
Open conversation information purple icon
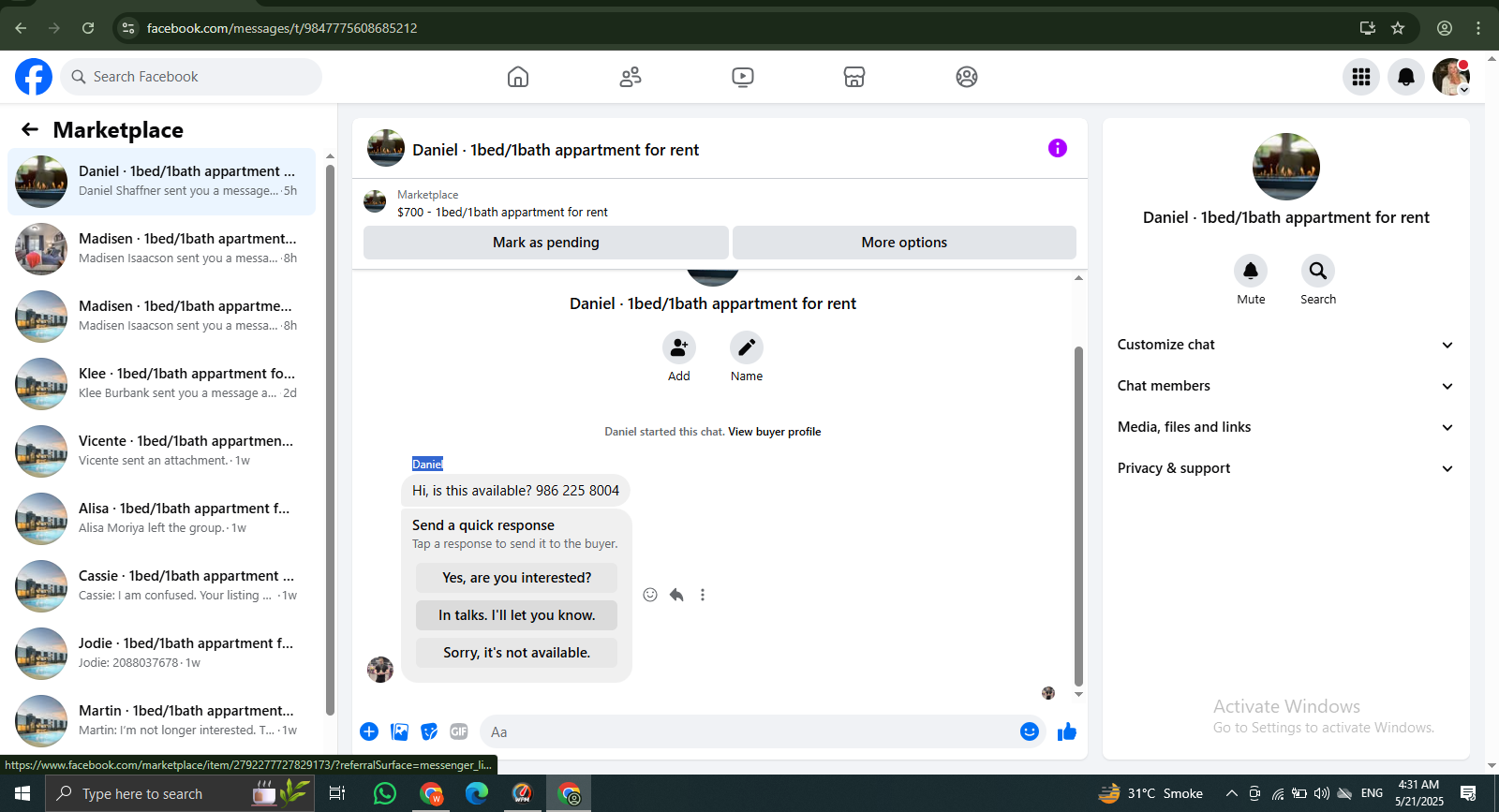[x=1058, y=148]
